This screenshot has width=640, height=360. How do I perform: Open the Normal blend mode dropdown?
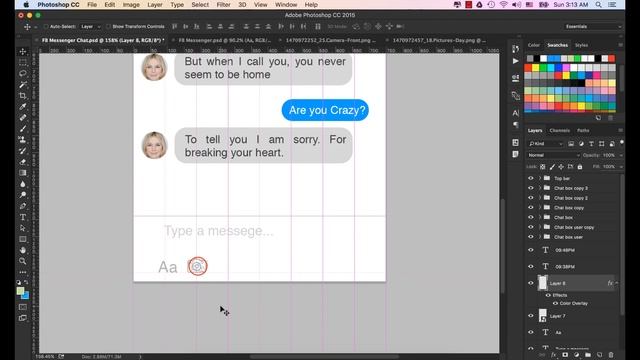(553, 156)
